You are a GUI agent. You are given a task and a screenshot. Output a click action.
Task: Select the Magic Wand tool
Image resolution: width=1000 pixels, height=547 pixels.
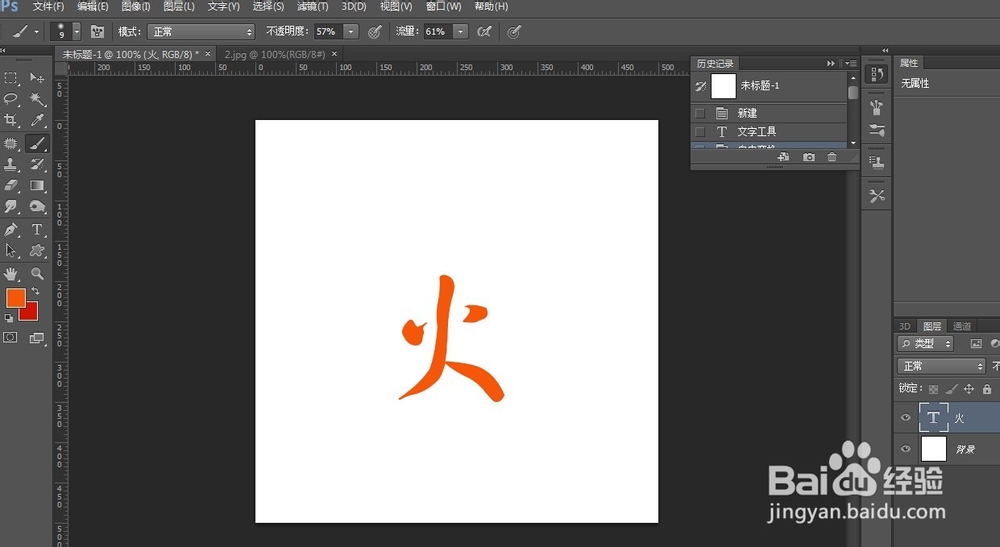click(37, 99)
